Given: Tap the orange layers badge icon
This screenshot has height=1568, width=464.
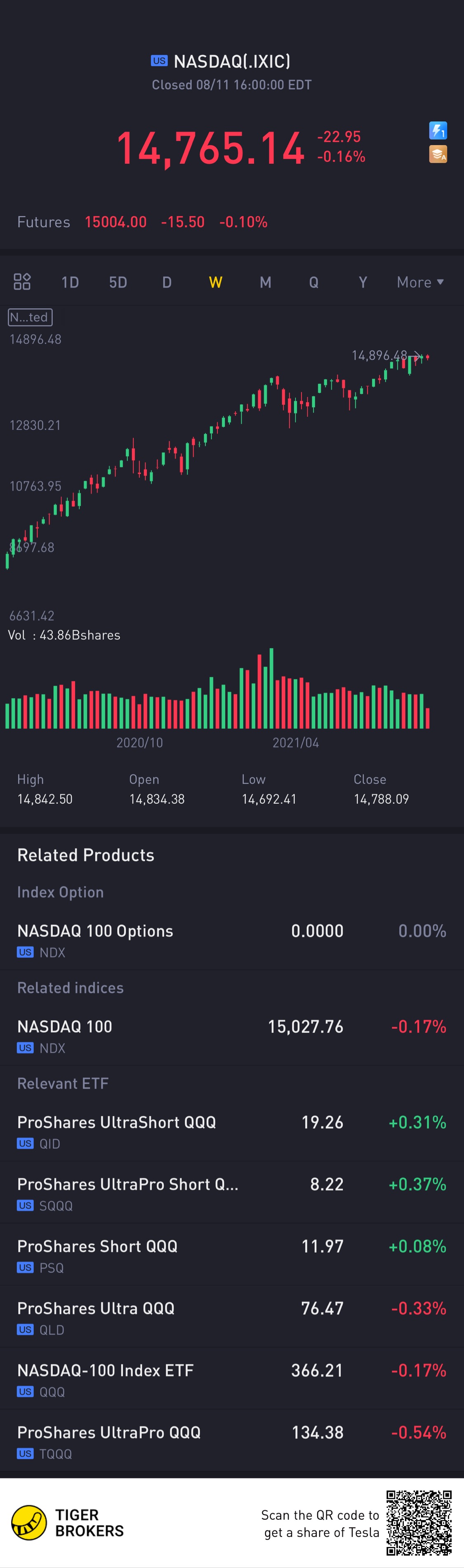Looking at the screenshot, I should pyautogui.click(x=438, y=155).
